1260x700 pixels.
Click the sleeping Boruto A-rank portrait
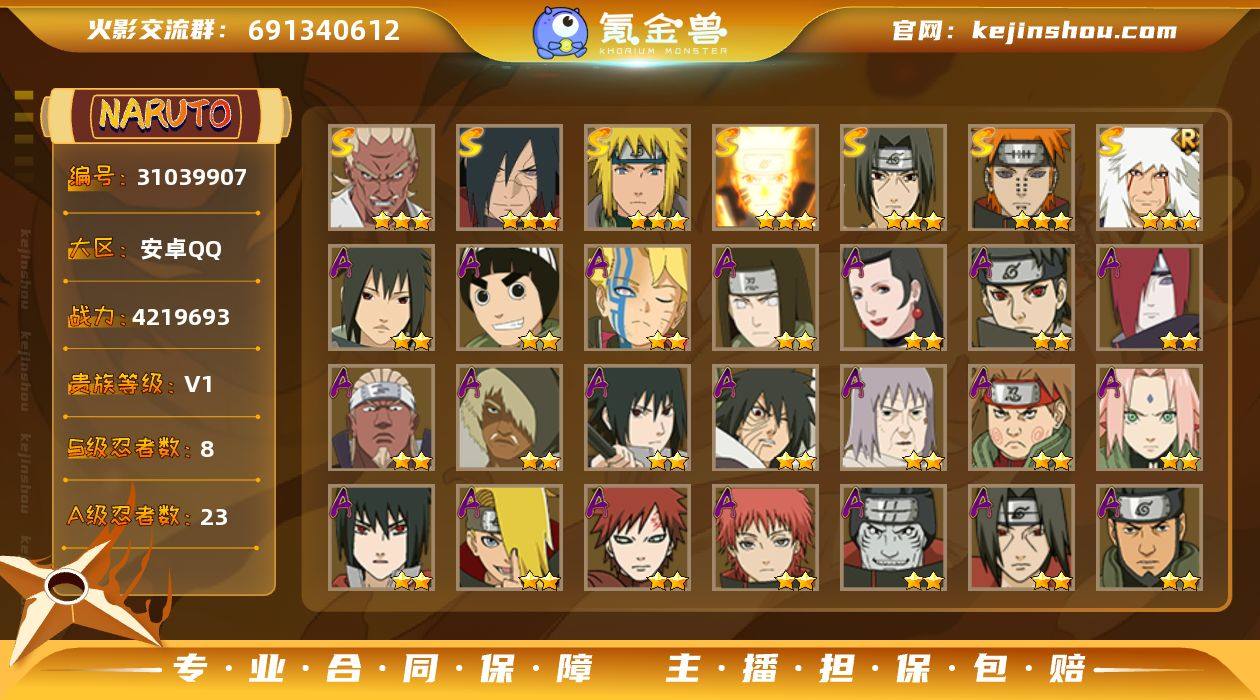tap(637, 297)
